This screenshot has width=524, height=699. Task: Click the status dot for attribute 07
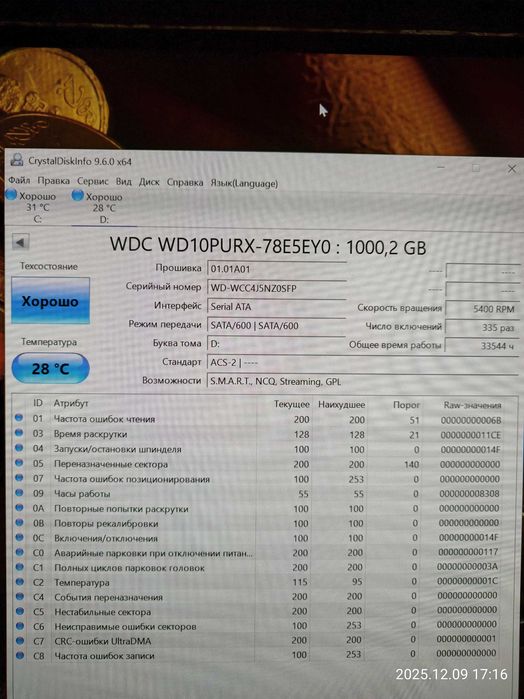19,478
